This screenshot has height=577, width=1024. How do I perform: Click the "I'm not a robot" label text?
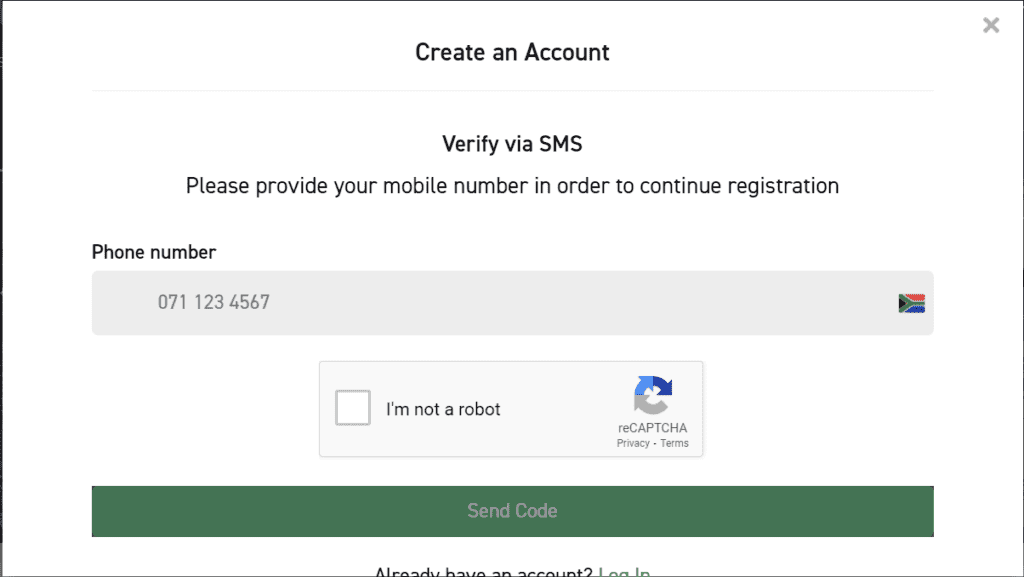tap(443, 409)
